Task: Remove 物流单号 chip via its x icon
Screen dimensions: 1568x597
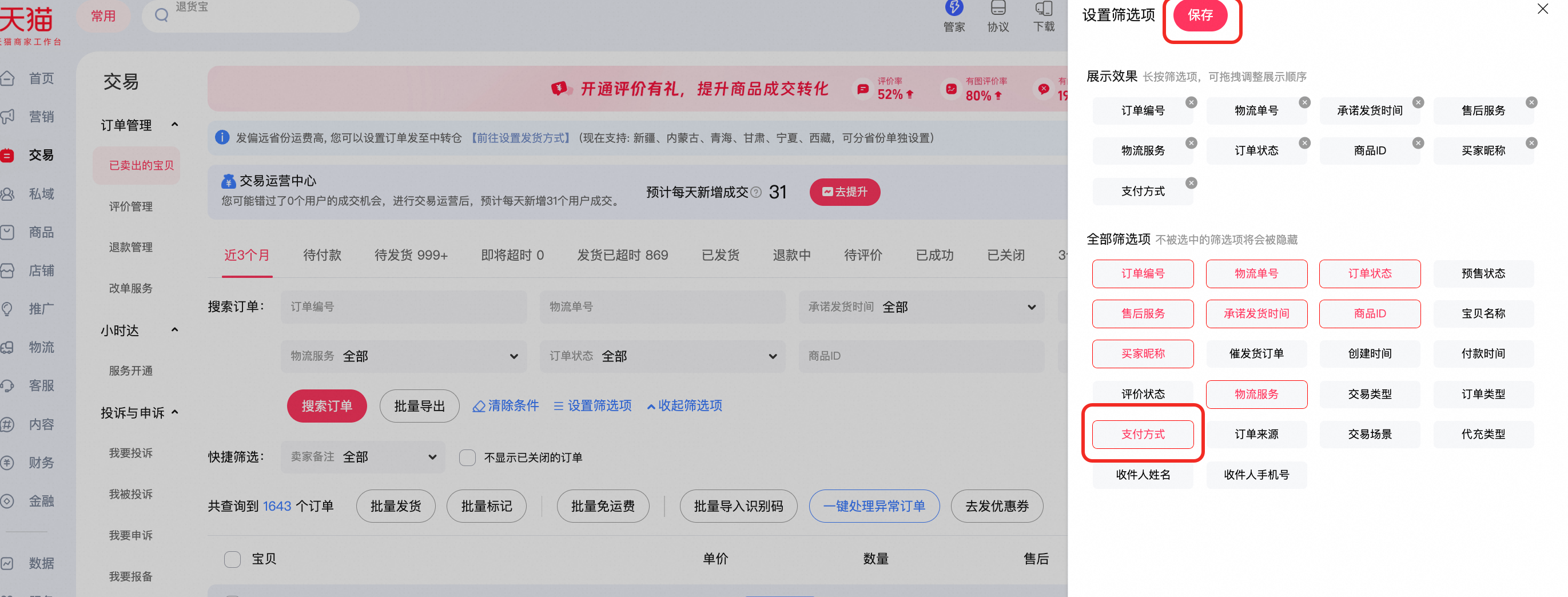Action: (1304, 103)
